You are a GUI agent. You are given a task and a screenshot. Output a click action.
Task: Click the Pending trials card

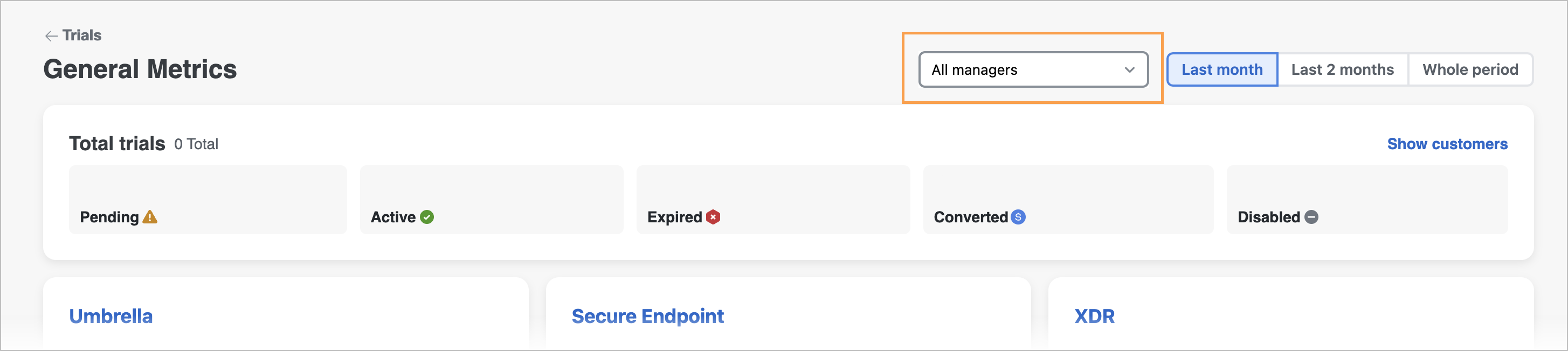[208, 200]
